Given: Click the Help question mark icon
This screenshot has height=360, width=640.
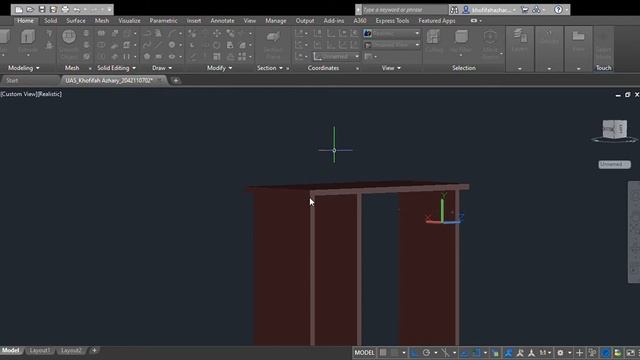Looking at the screenshot, I should (558, 9).
